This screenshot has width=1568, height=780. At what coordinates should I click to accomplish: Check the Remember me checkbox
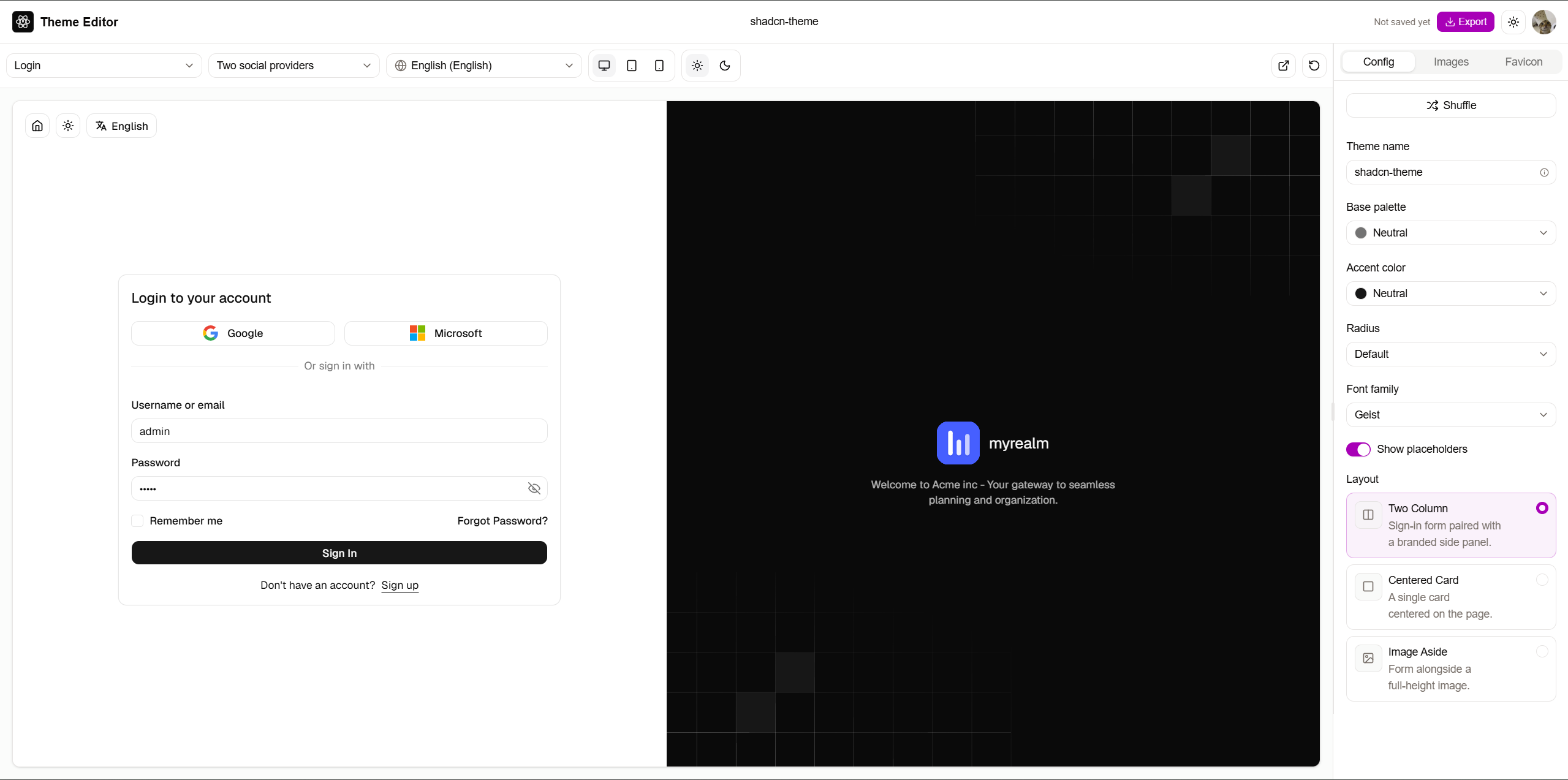[137, 521]
